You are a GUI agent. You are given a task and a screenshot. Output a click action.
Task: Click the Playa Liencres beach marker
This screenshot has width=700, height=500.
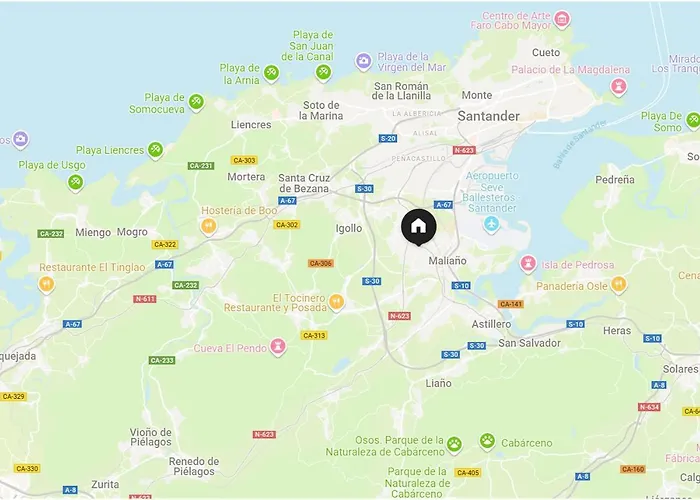155,150
